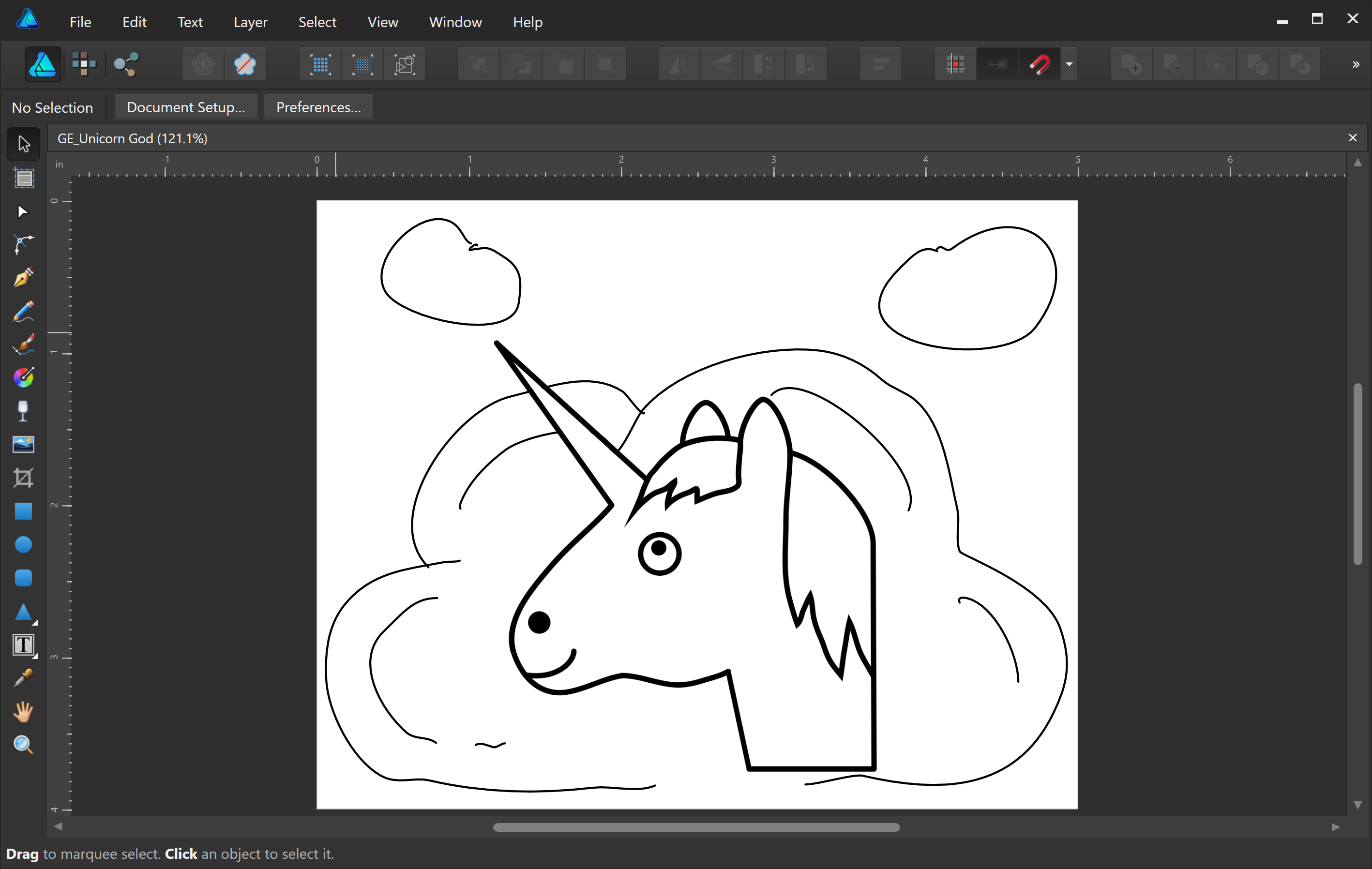Activate the View (Hand) tool
This screenshot has height=869, width=1372.
pos(24,712)
